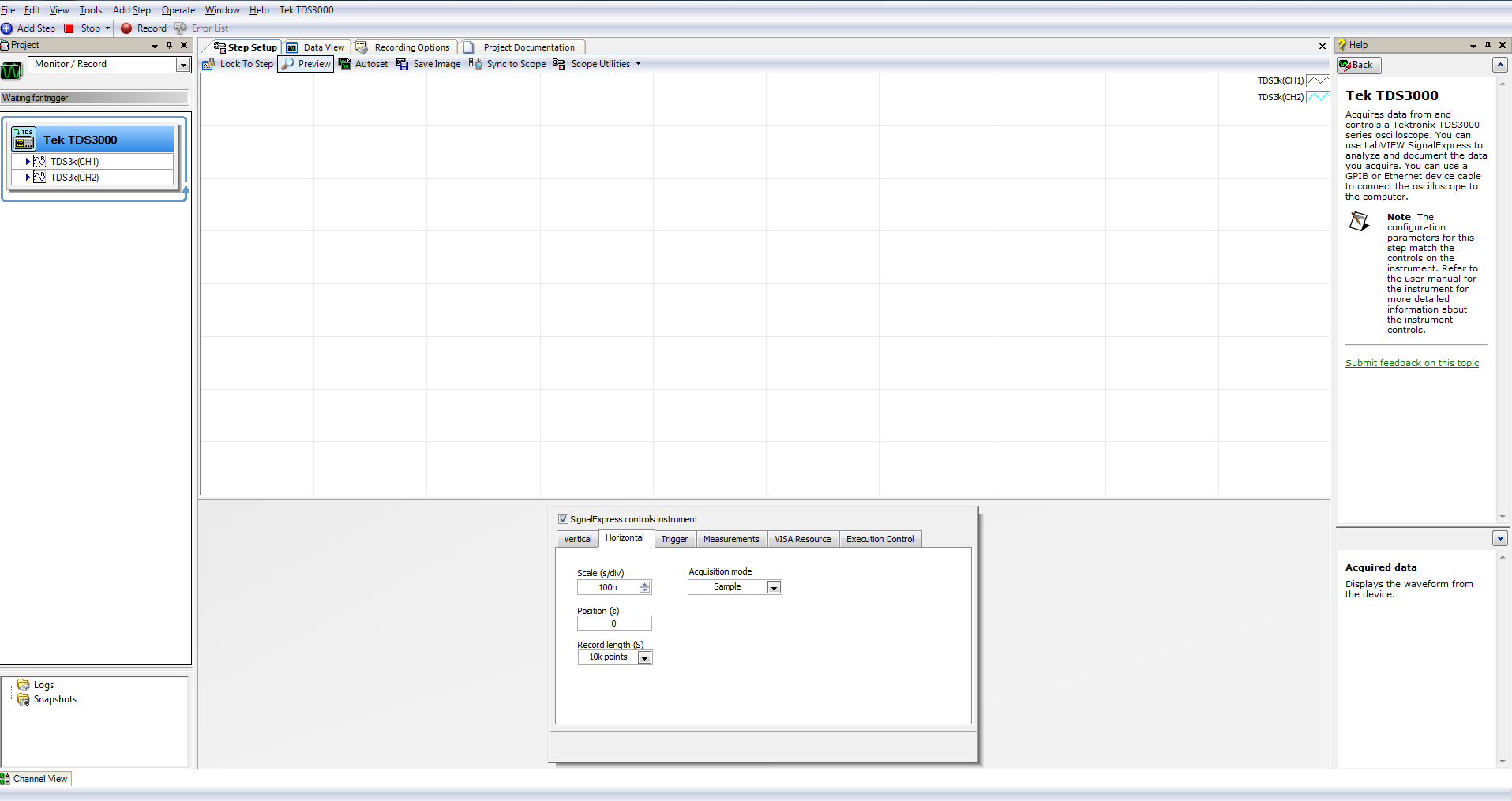Click the Preview magnifier icon
This screenshot has height=801, width=1512.
(288, 64)
